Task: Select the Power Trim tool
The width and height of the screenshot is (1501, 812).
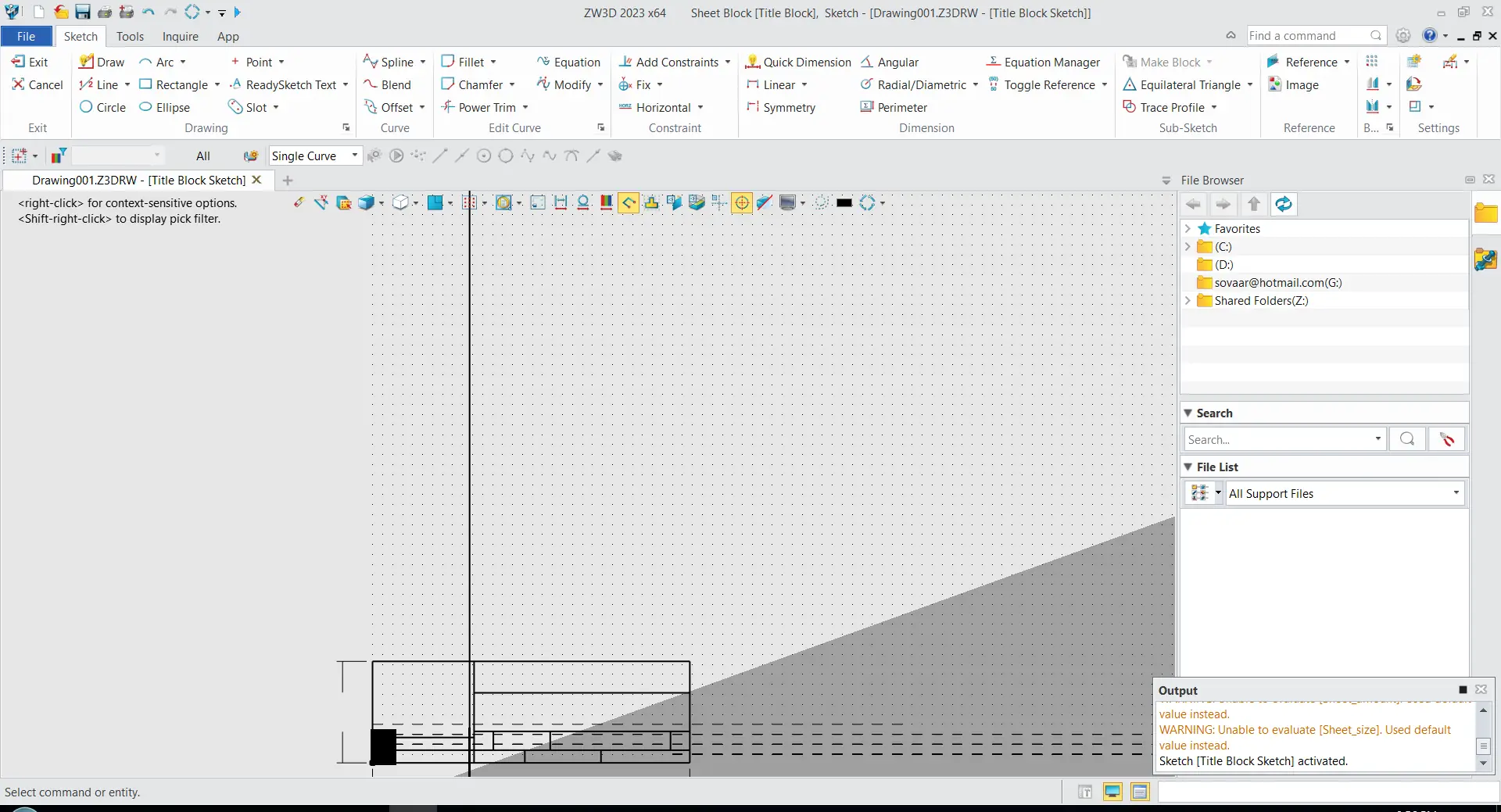Action: 478,107
